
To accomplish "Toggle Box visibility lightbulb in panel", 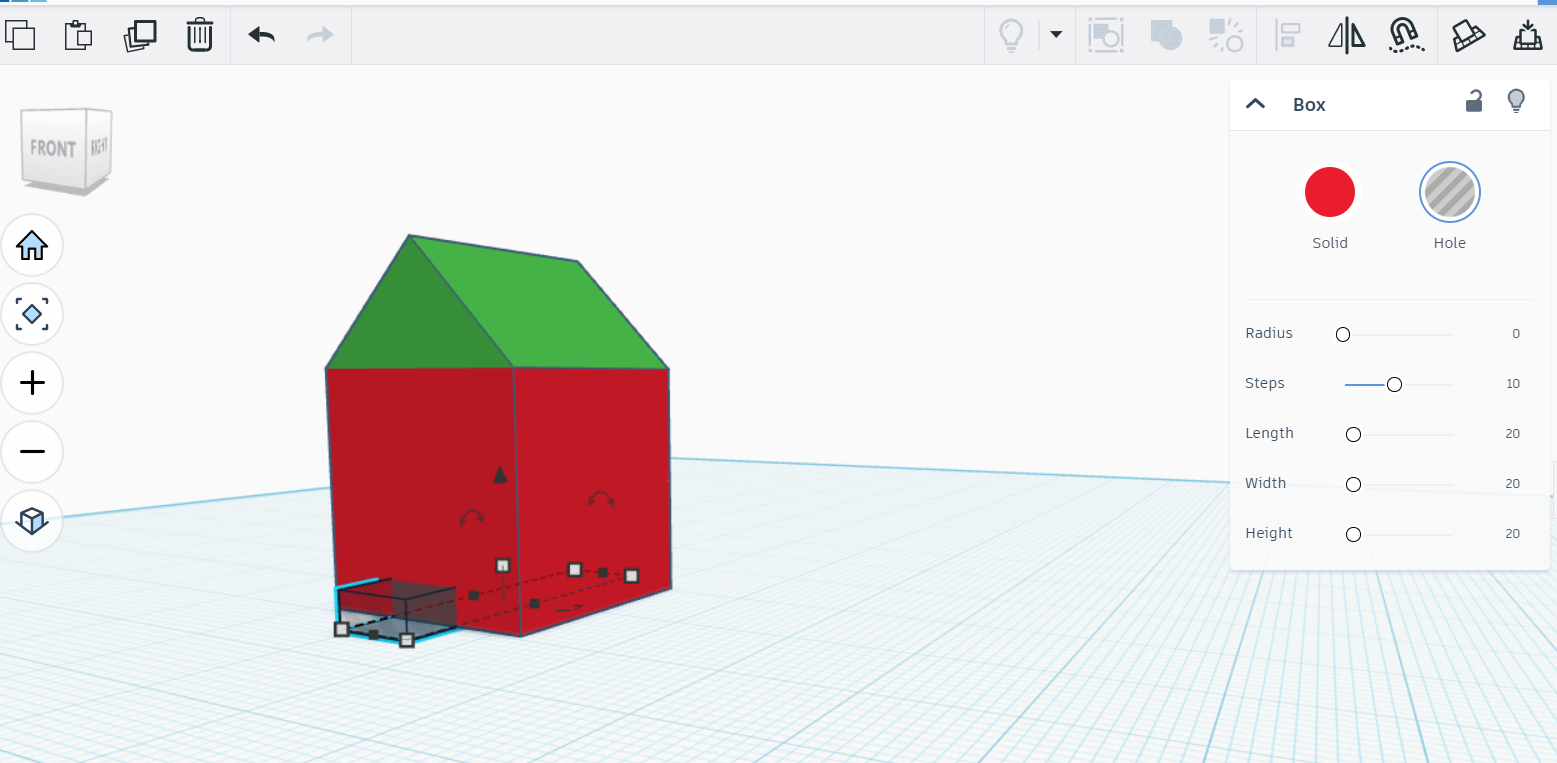I will point(1516,101).
